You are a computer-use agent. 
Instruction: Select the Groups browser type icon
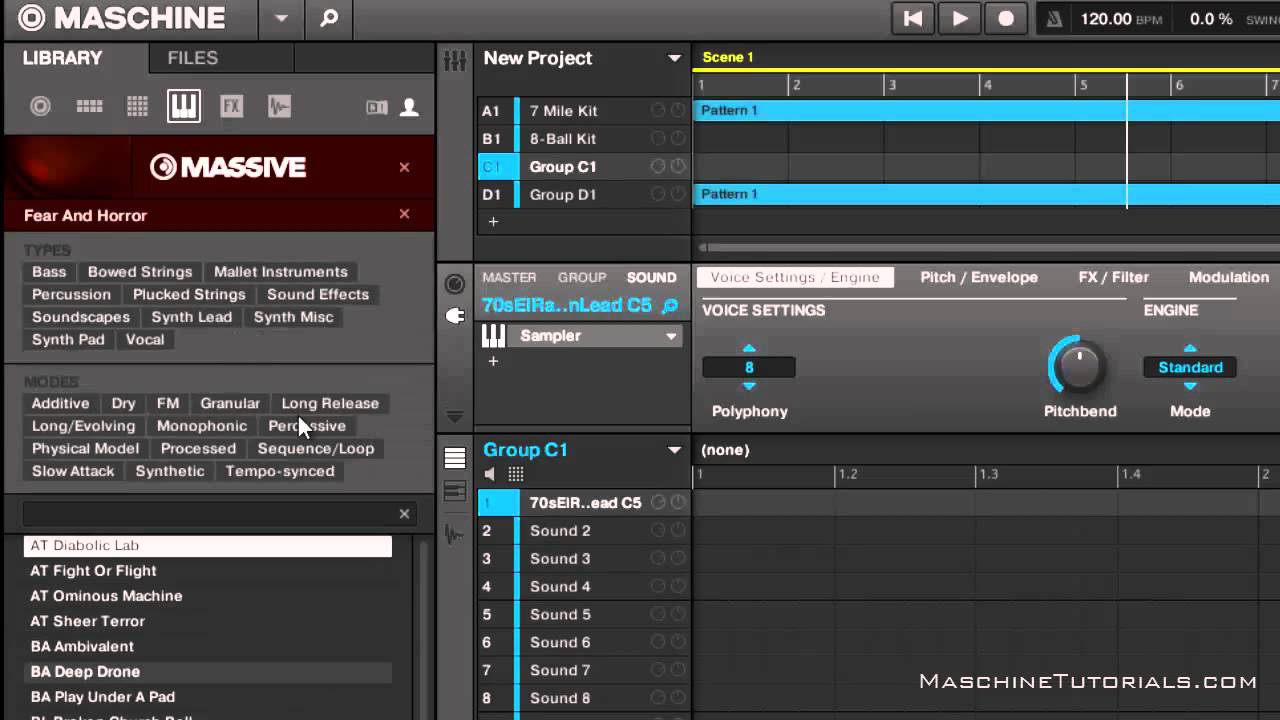[90, 106]
